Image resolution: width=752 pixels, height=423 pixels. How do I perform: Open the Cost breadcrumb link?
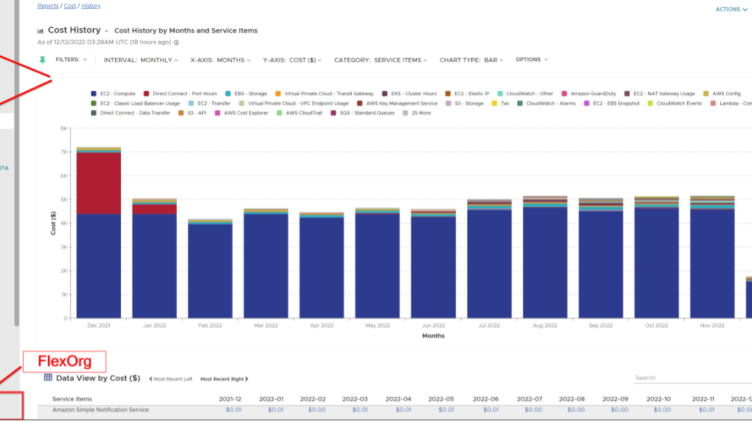point(70,6)
